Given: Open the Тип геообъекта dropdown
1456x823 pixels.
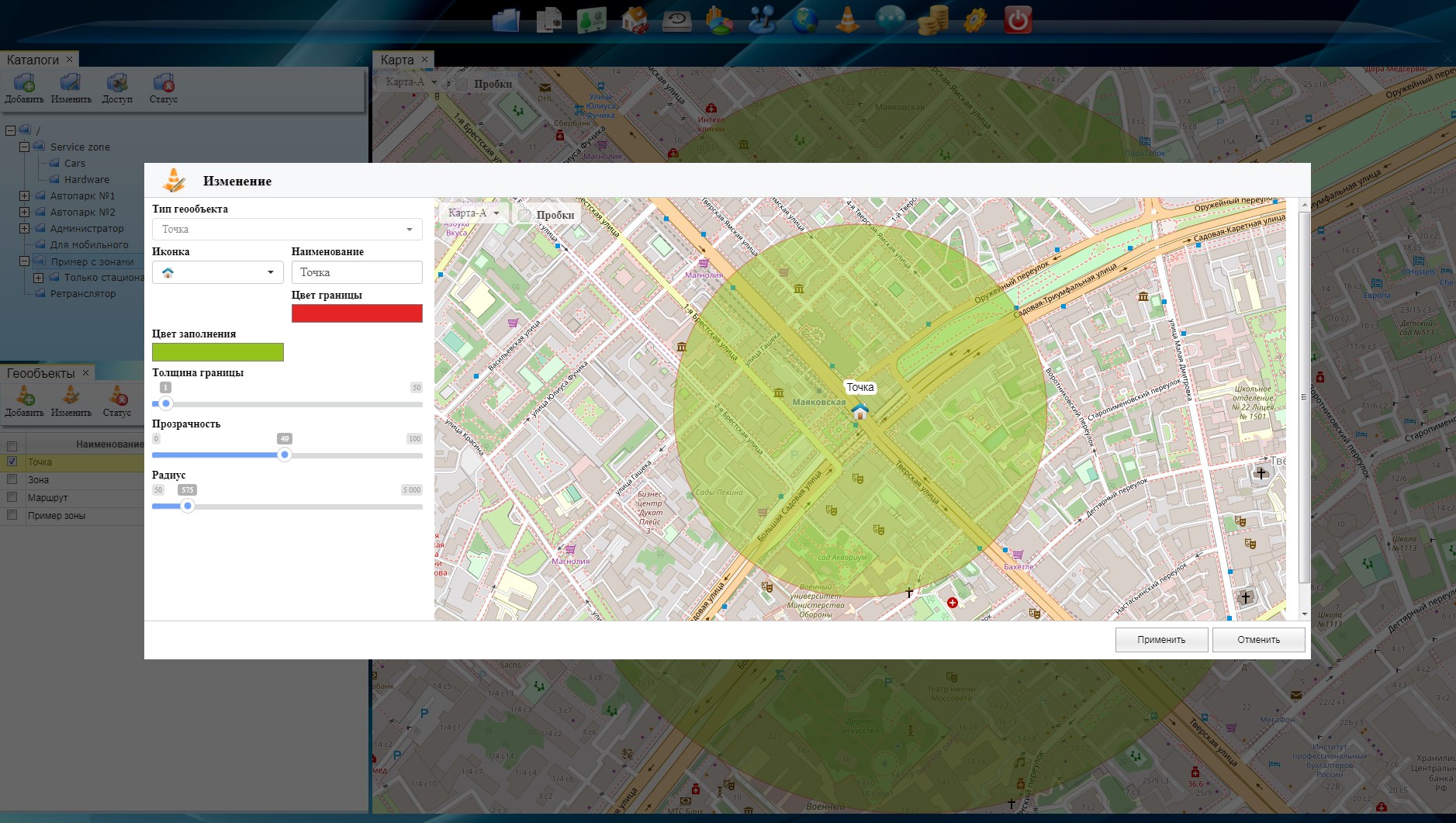Looking at the screenshot, I should pyautogui.click(x=287, y=229).
